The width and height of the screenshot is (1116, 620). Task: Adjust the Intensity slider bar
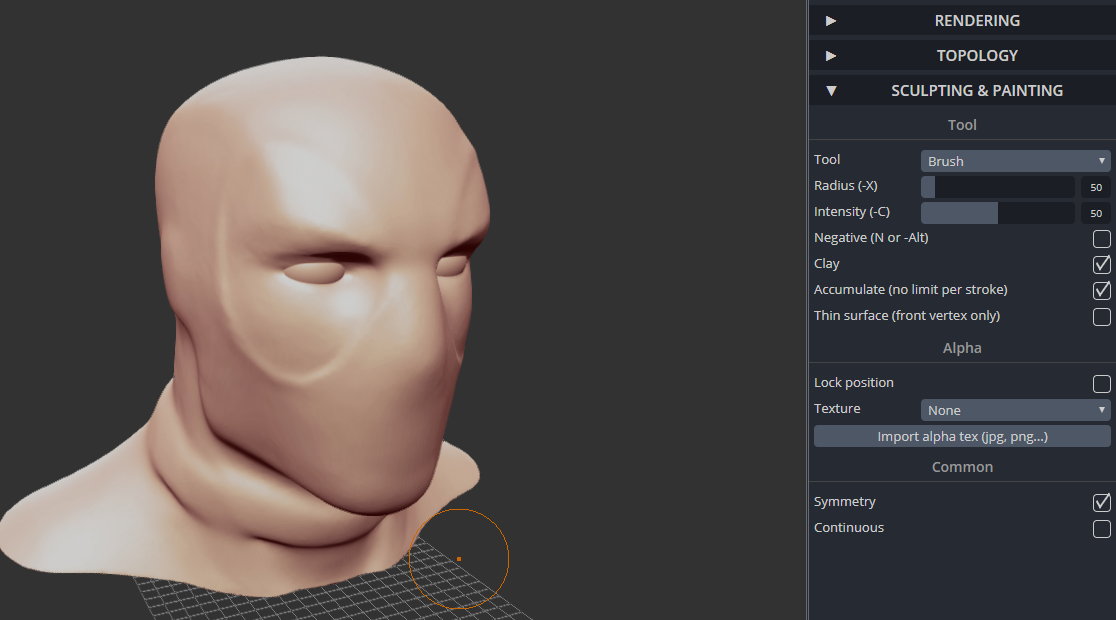coord(998,213)
